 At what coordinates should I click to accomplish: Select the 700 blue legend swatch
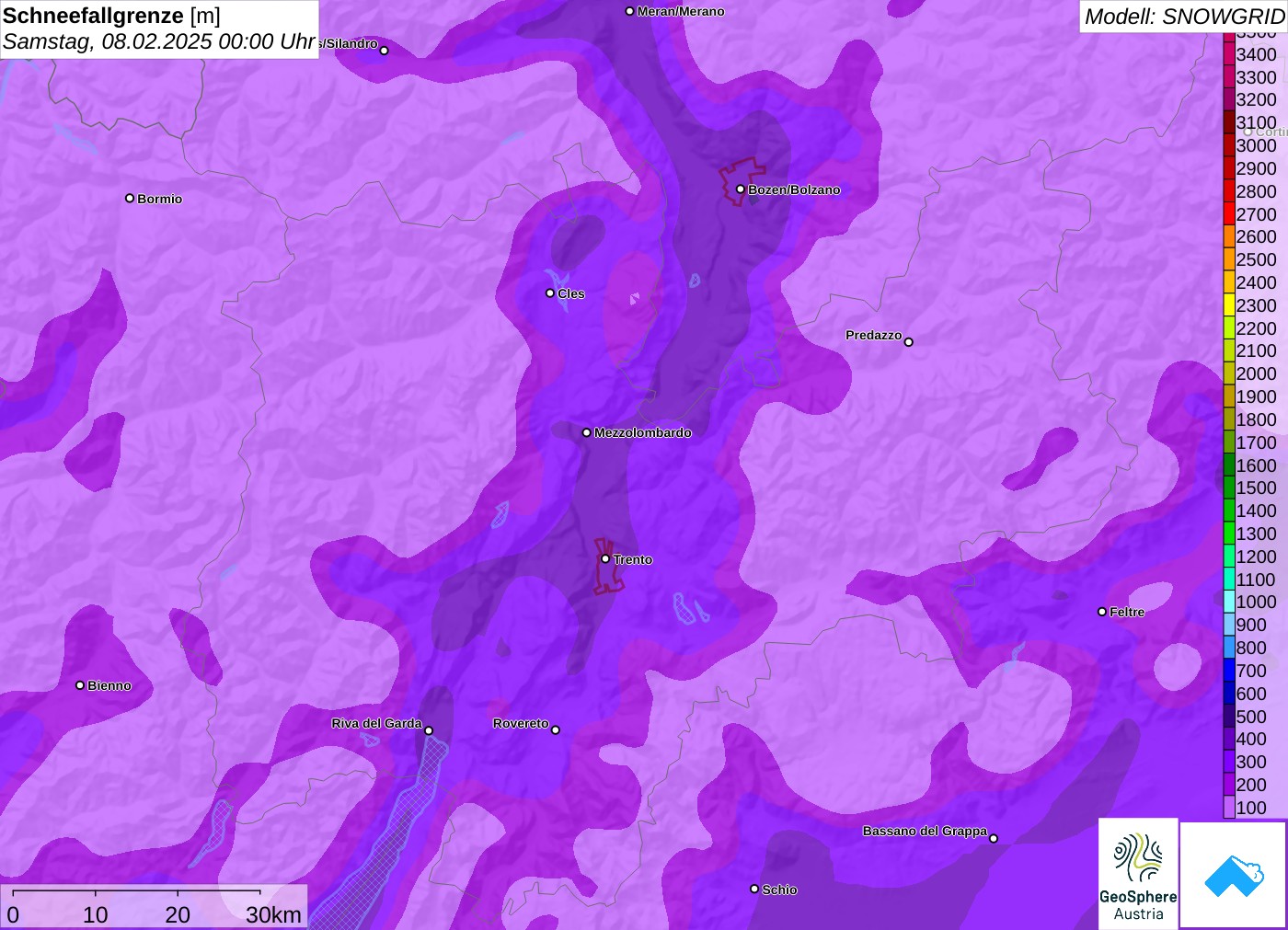[1229, 671]
